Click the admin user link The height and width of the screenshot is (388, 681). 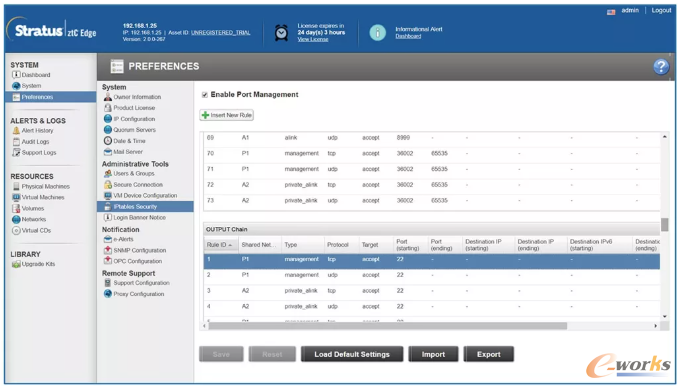tap(630, 10)
